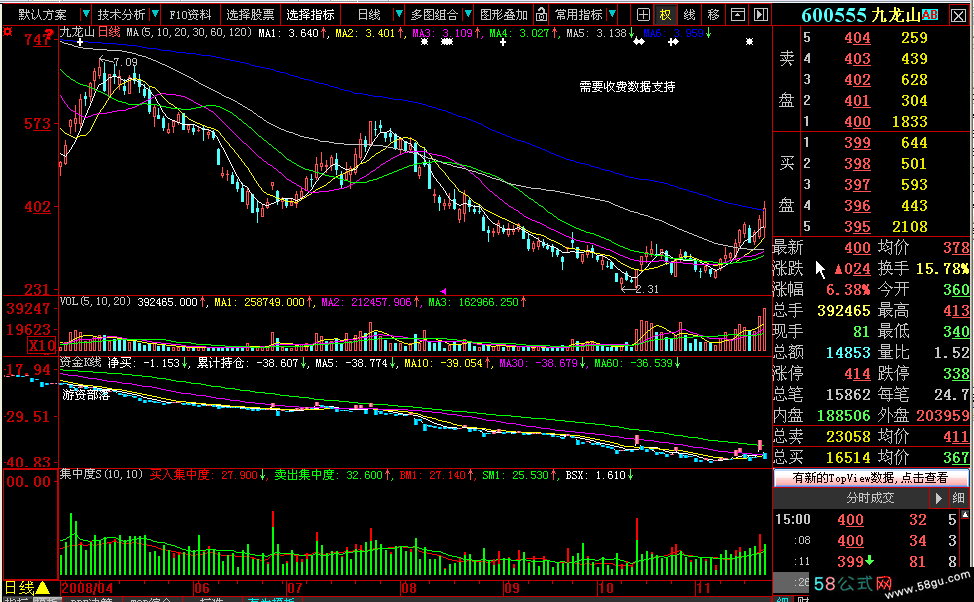
Task: Click the 常用指标 button
Action: [x=578, y=14]
